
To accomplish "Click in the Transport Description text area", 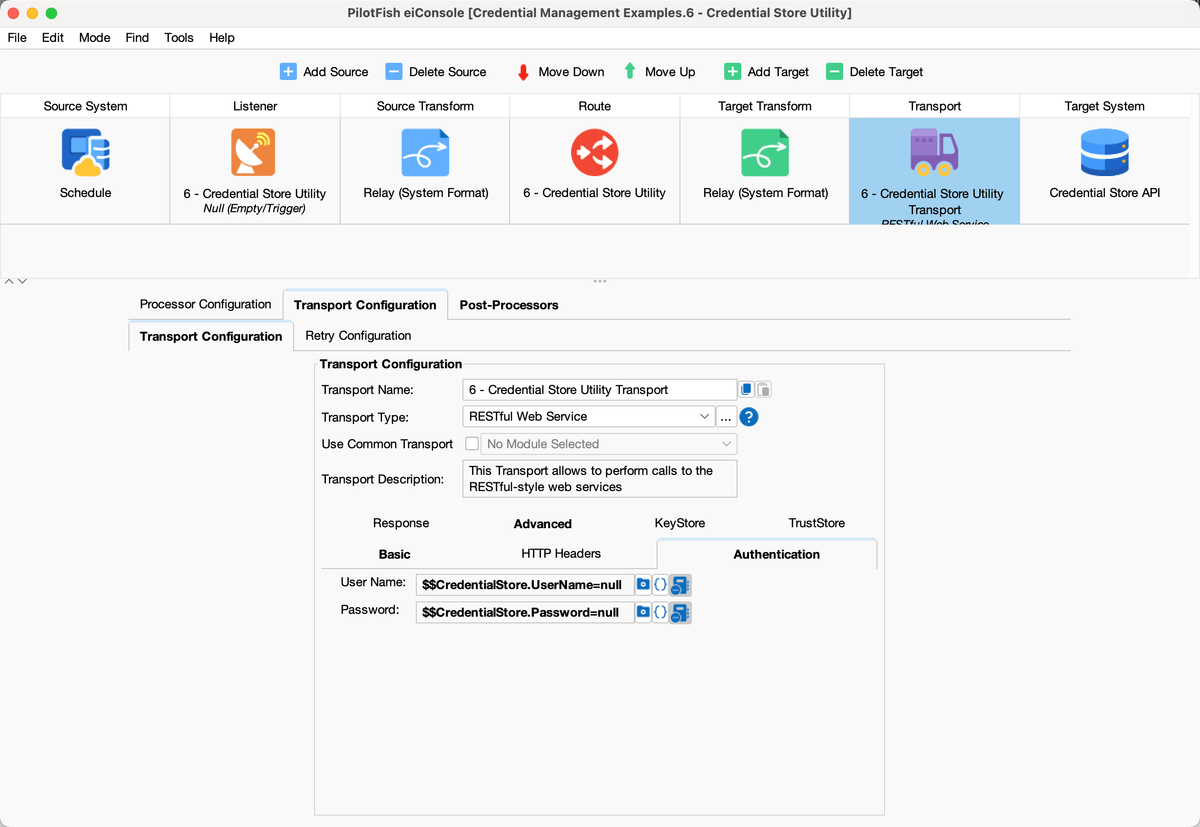I will [600, 479].
